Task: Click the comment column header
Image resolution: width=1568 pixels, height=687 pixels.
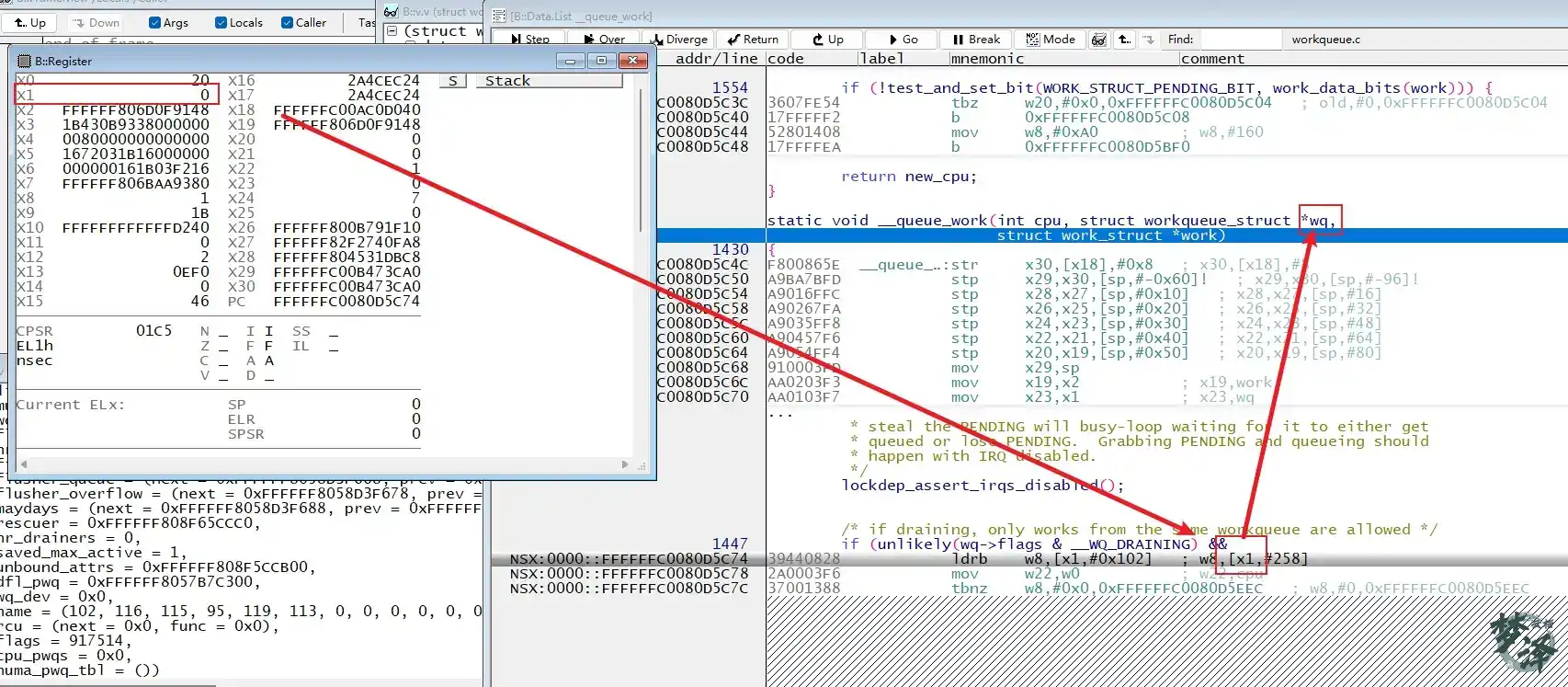Action: tap(1212, 58)
